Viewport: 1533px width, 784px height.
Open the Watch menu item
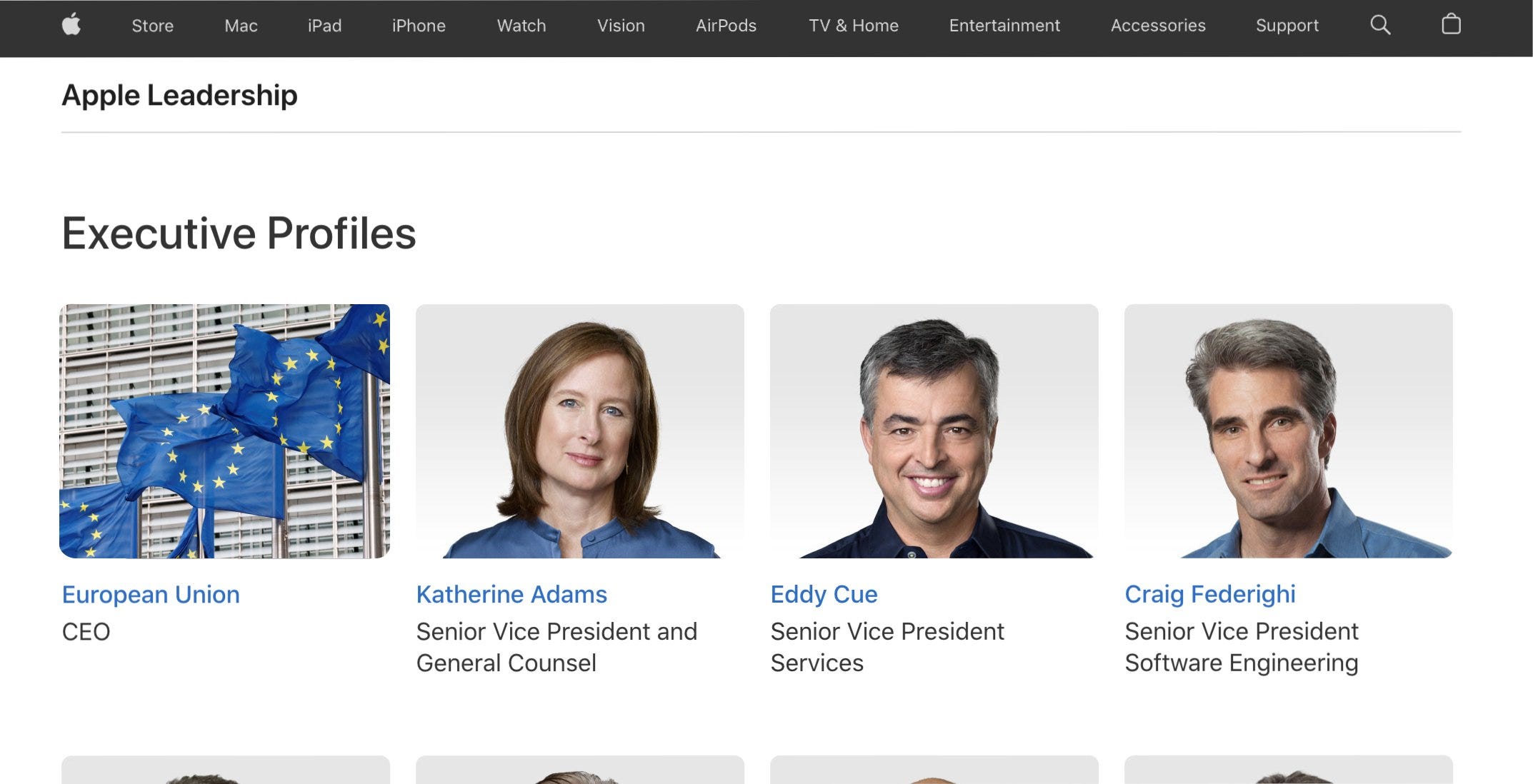[521, 26]
